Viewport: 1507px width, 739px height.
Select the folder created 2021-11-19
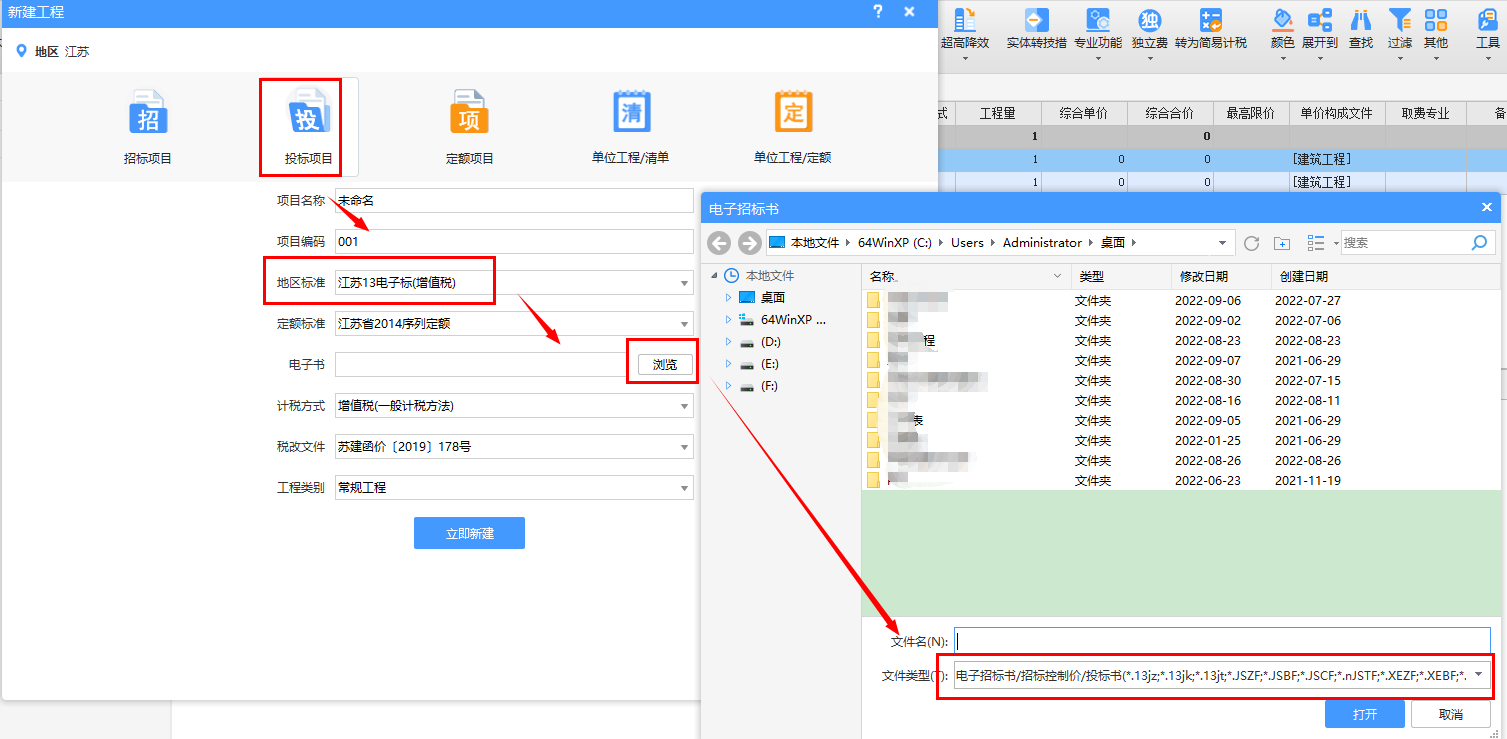(x=1181, y=480)
